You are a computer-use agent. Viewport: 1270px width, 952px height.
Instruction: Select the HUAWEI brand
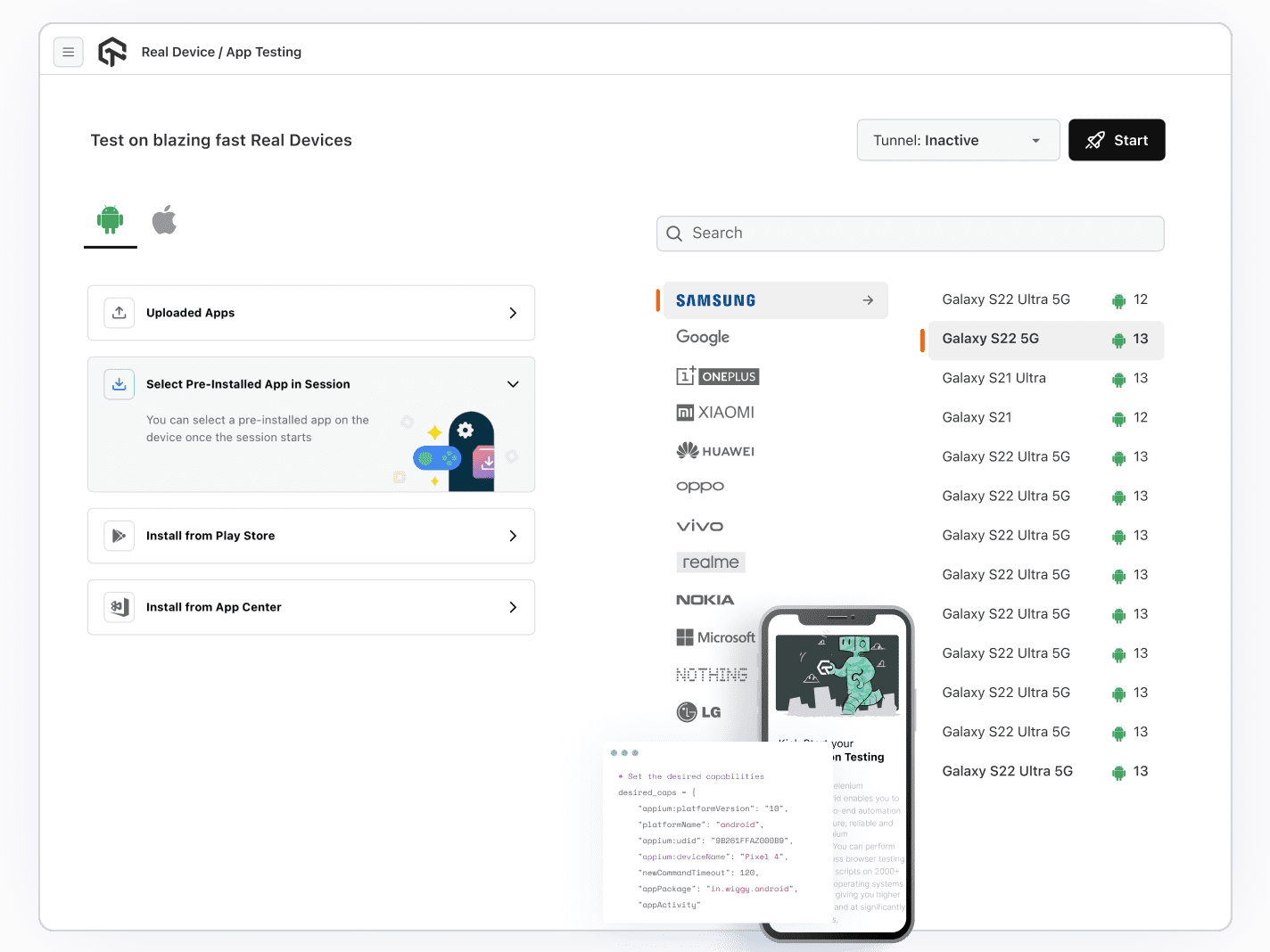click(x=714, y=450)
